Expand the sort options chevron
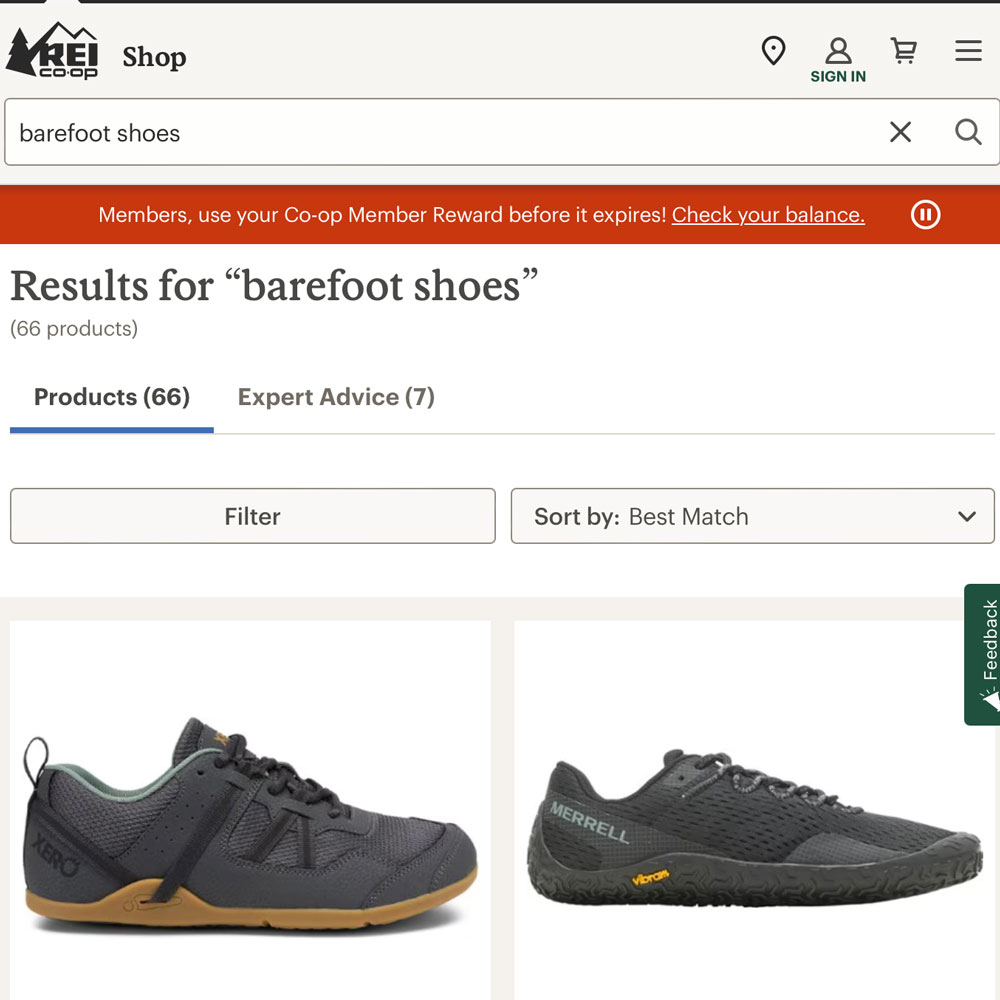The width and height of the screenshot is (1000, 1000). [x=966, y=516]
